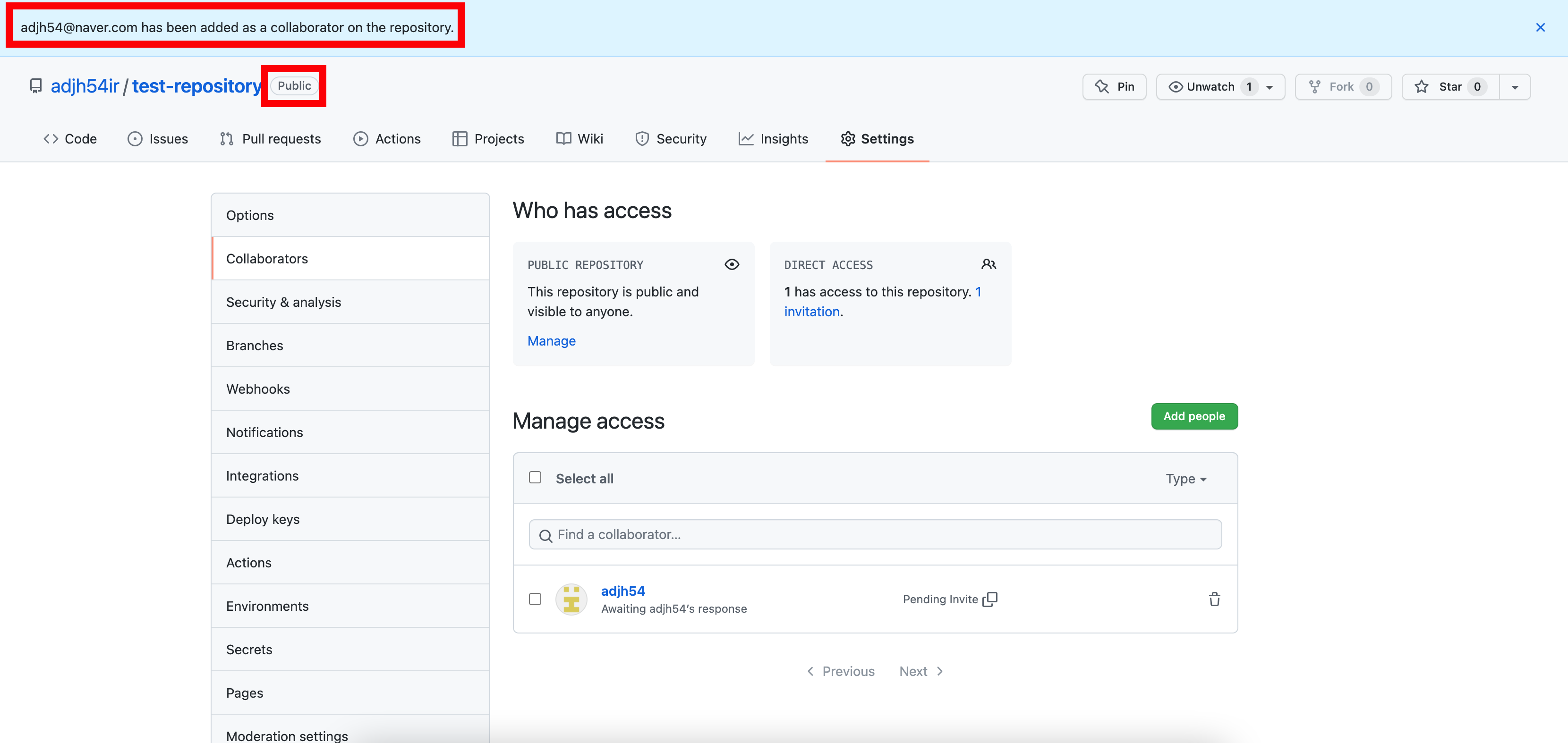Click the people icon in Direct Access card

point(988,264)
